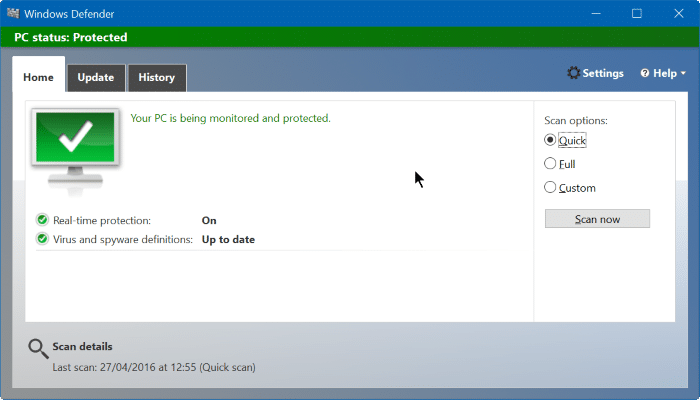
Task: Select the Quick scan radio button
Action: point(550,140)
